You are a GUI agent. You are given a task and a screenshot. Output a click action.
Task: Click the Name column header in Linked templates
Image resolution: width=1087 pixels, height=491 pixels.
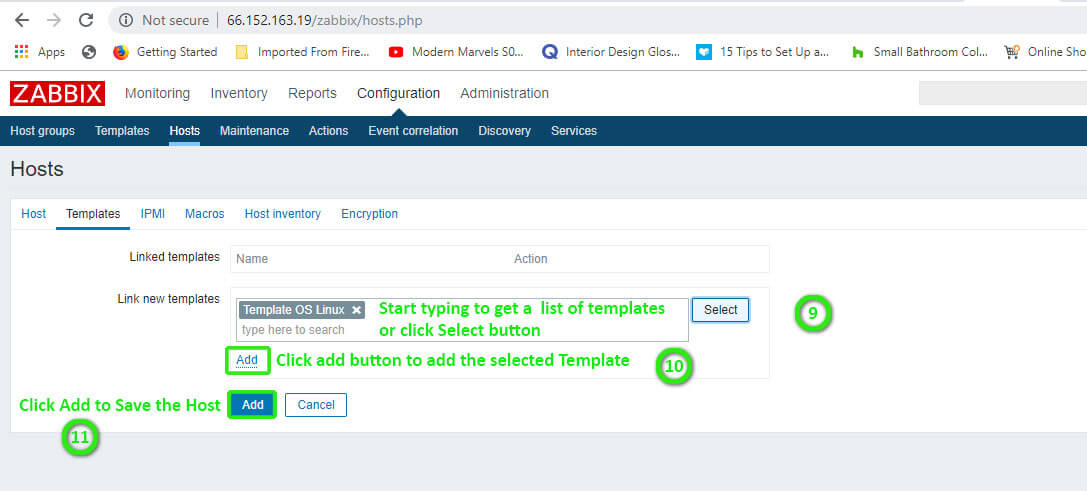coord(252,259)
